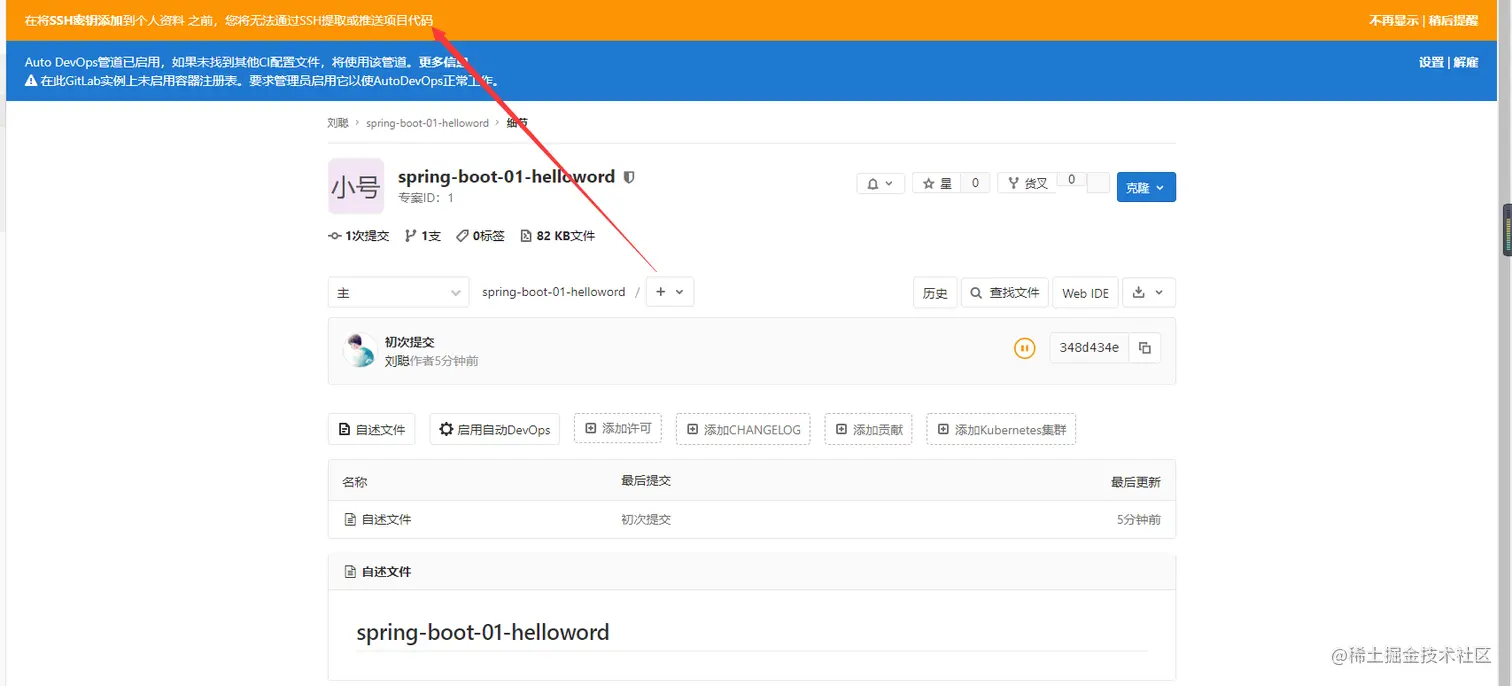Open the download source code dropdown
The height and width of the screenshot is (686, 1512).
click(x=1149, y=293)
